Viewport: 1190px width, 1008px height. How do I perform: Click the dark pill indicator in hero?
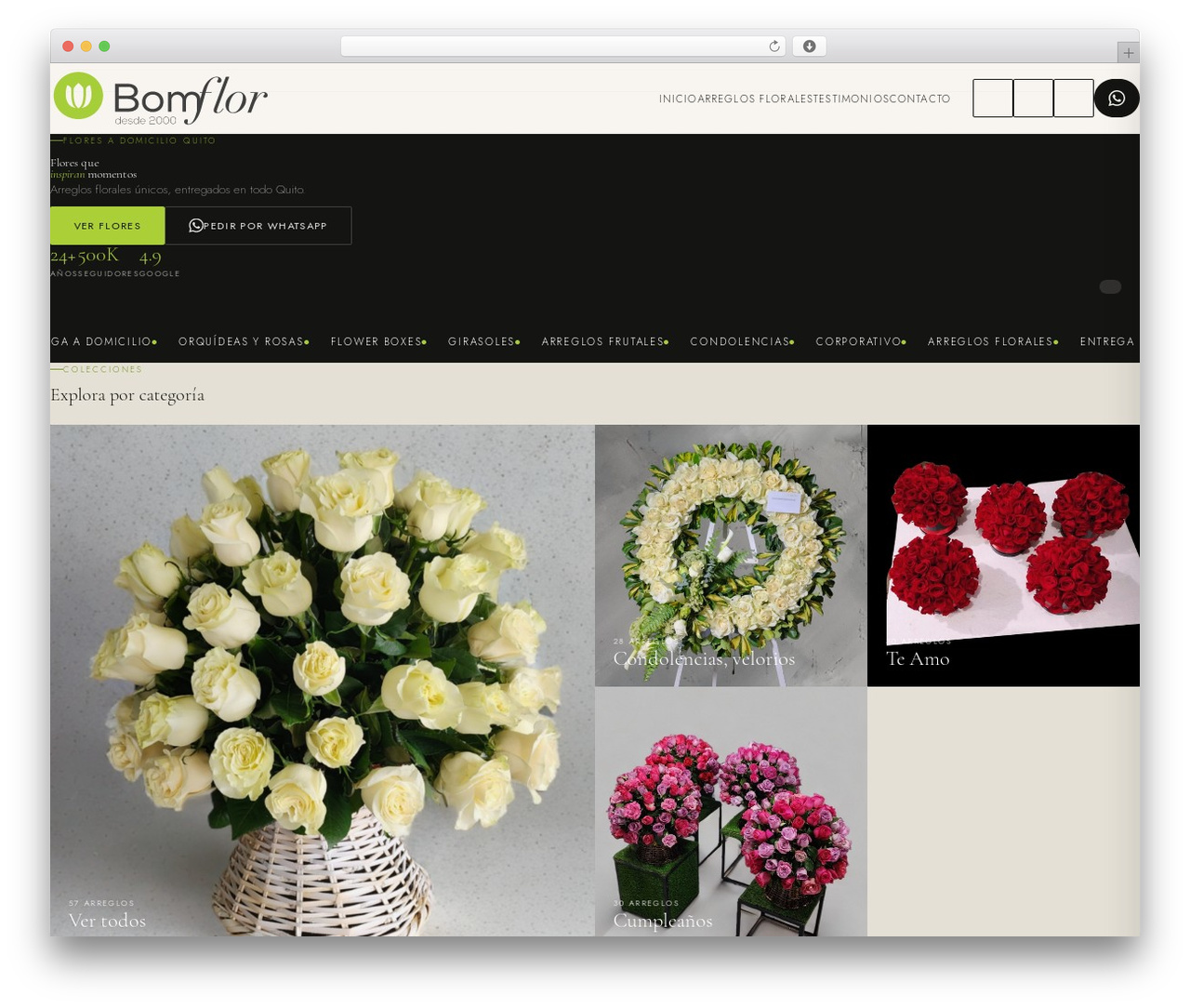click(x=1110, y=286)
